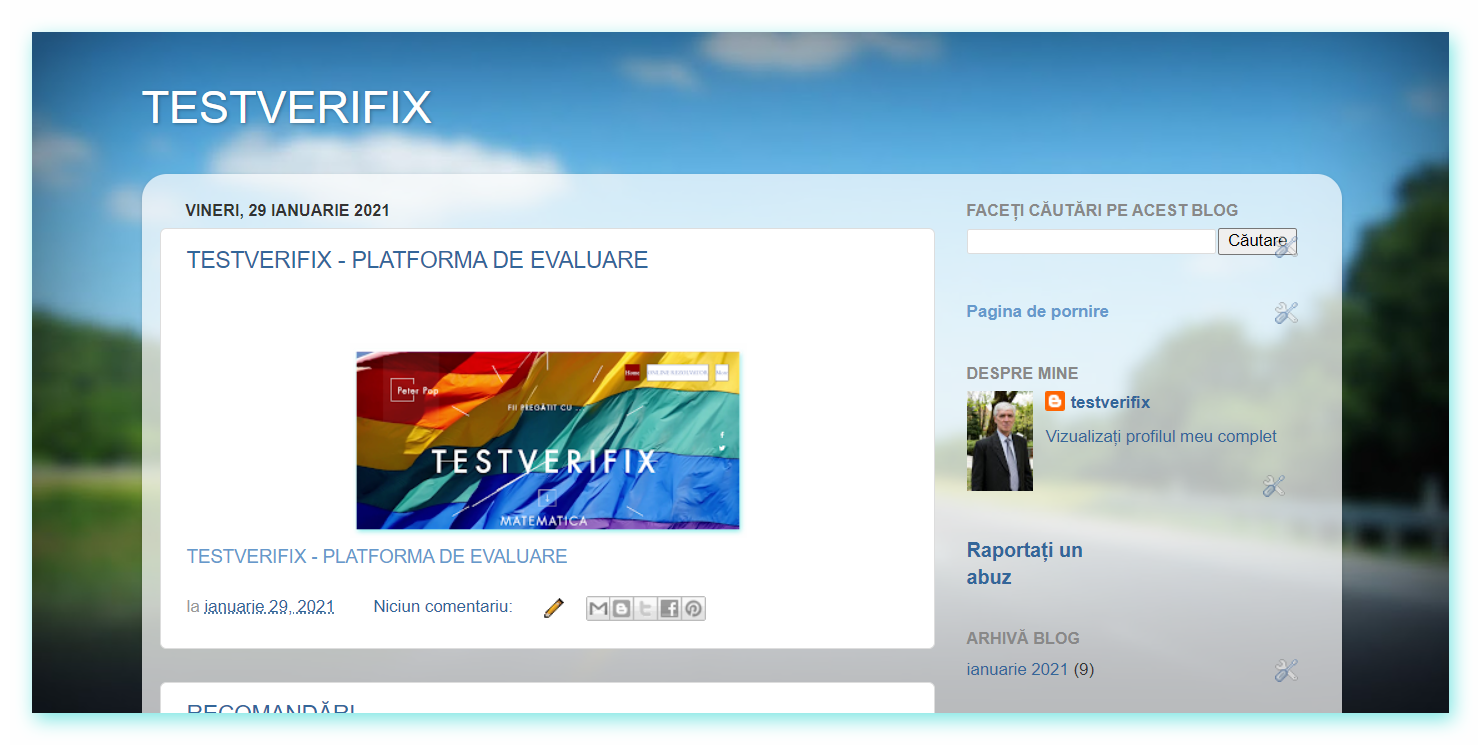Share the post to Twitter
Image resolution: width=1481 pixels, height=745 pixels.
[646, 608]
